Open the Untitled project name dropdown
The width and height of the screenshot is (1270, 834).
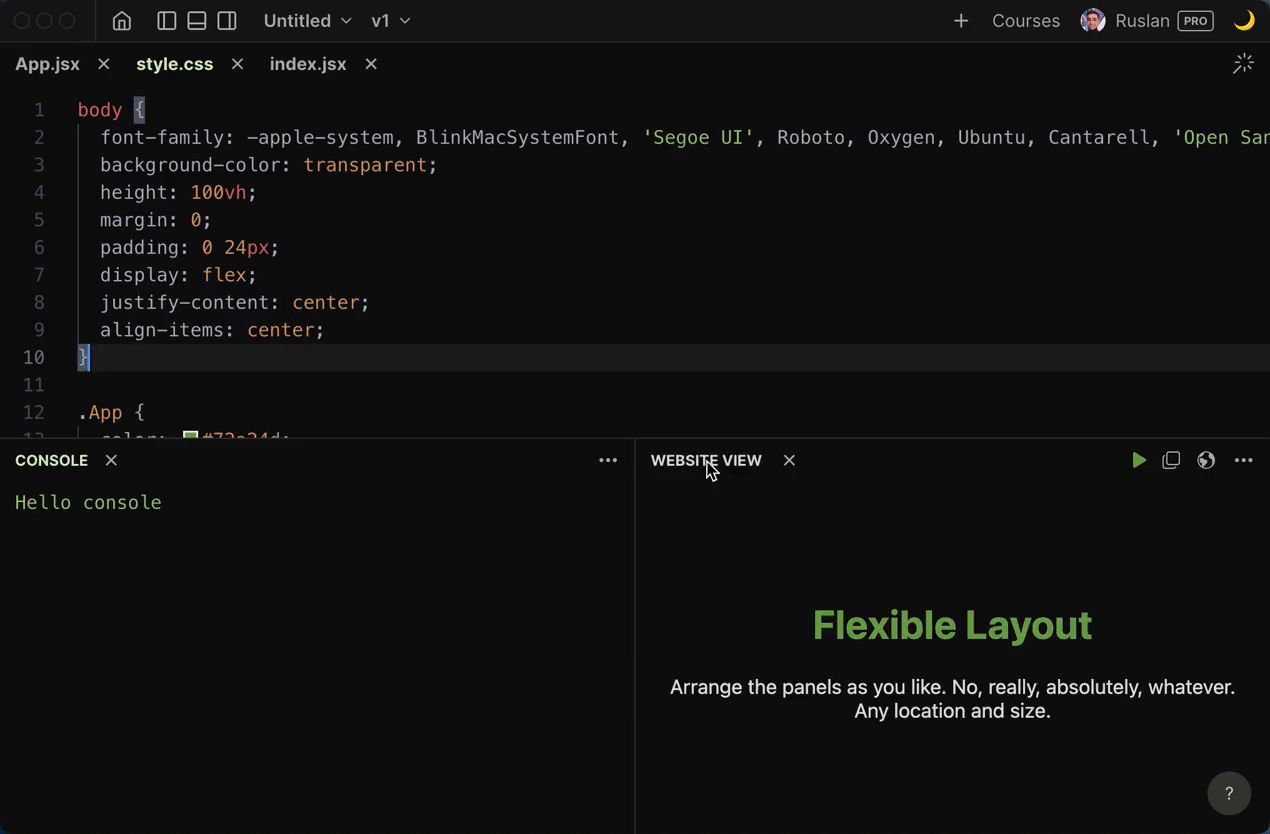click(x=307, y=21)
